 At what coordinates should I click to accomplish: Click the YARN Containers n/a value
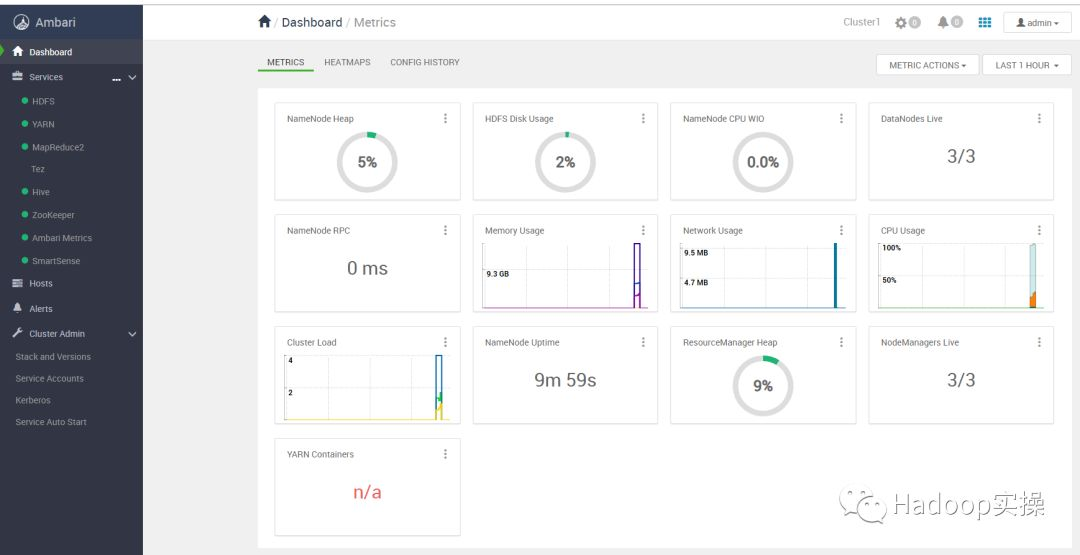367,492
